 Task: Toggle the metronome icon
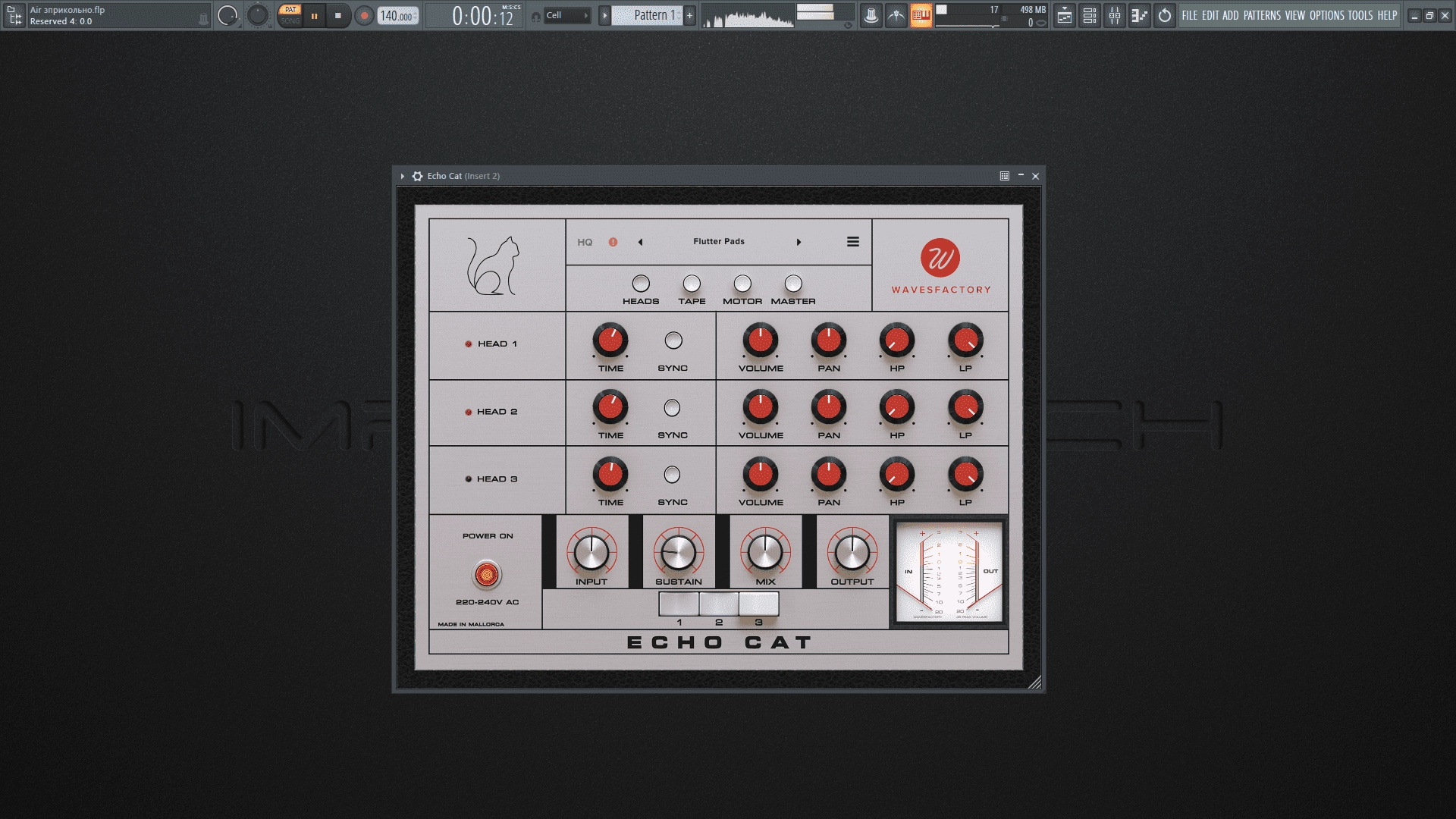[871, 15]
